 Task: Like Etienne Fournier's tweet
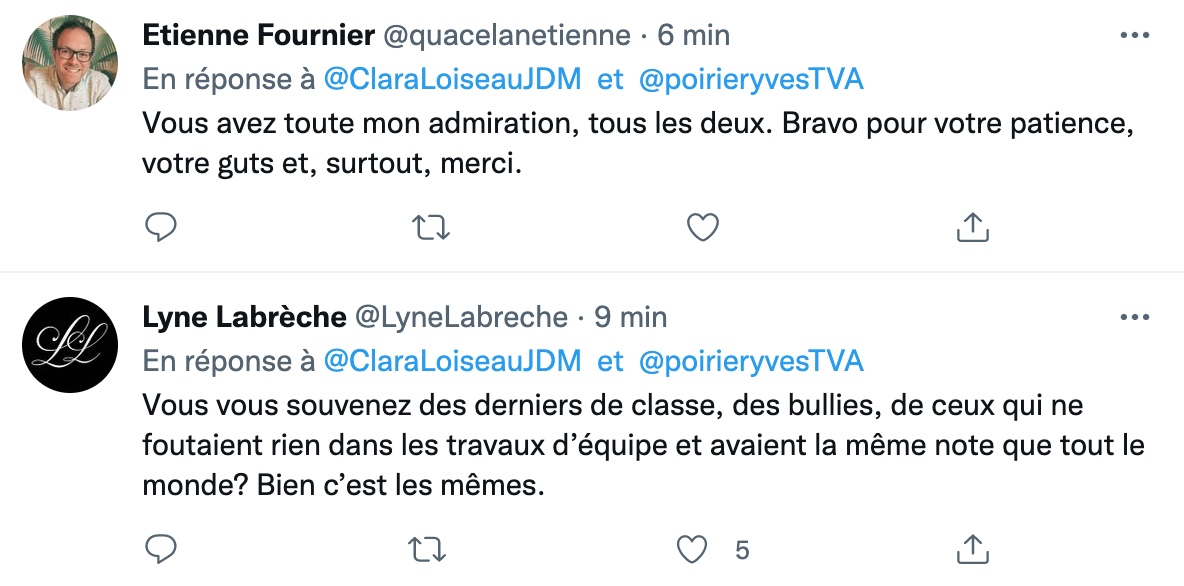click(702, 227)
